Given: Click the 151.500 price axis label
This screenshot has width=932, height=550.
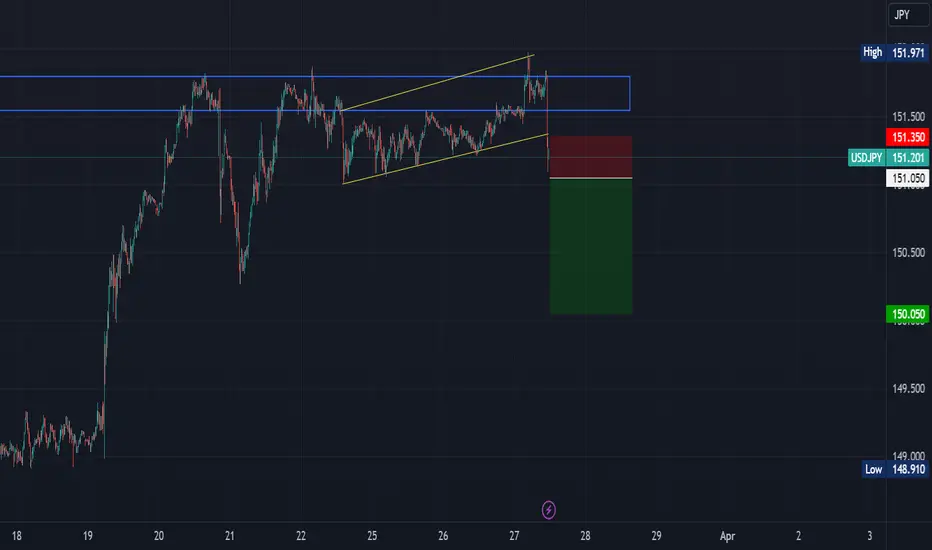Looking at the screenshot, I should point(908,117).
